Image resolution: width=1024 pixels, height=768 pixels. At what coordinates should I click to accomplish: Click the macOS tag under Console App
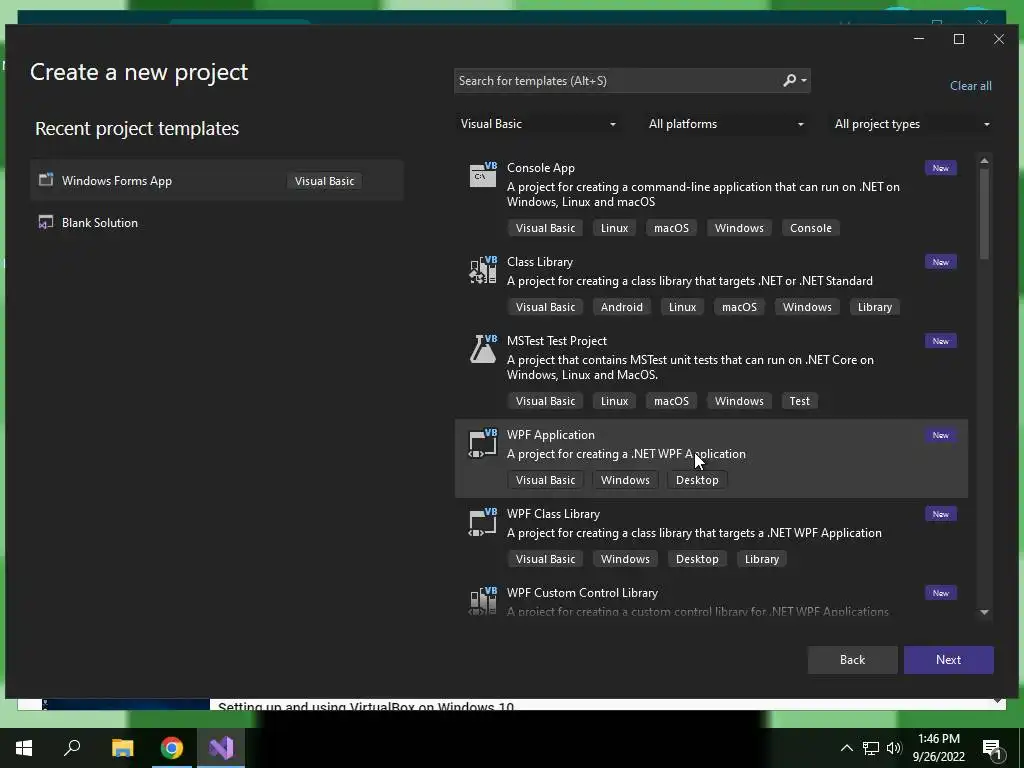(671, 228)
